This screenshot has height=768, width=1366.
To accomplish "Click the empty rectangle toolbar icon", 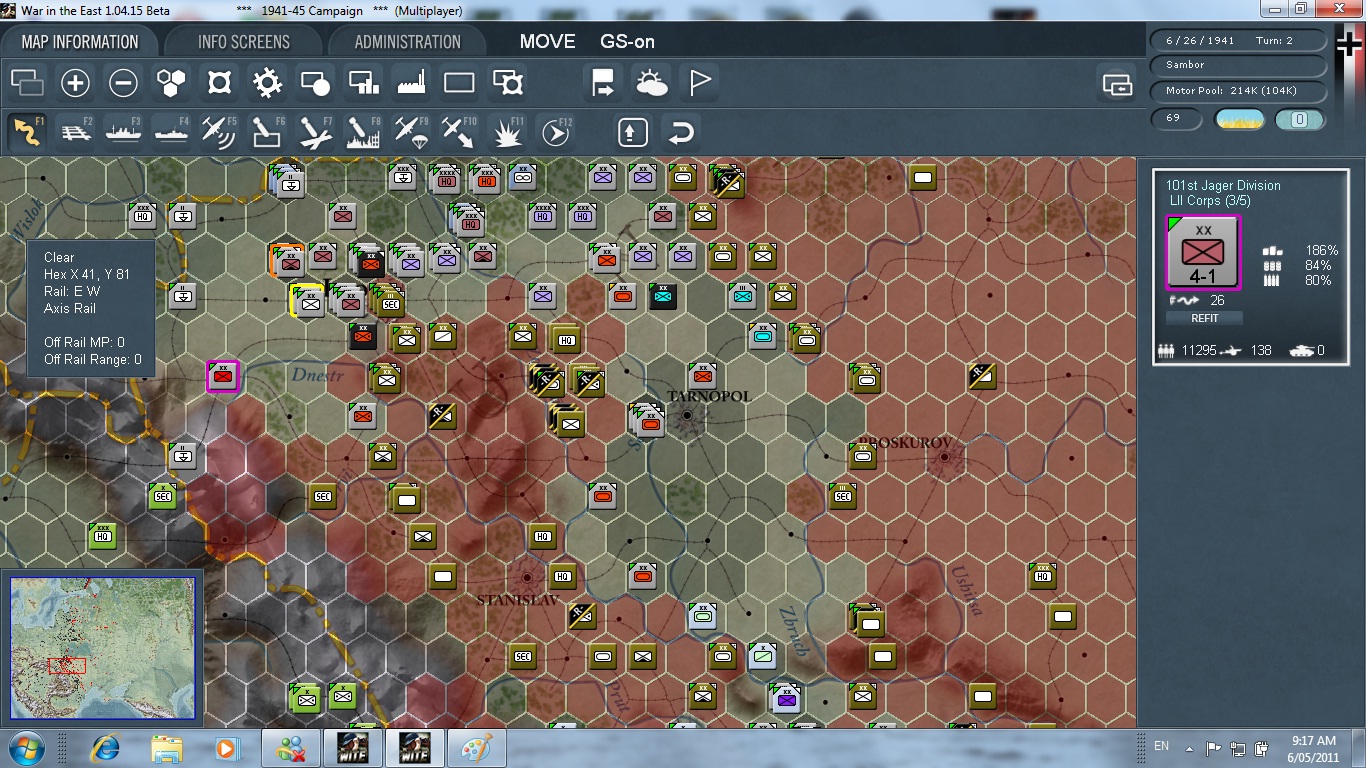I will 459,83.
